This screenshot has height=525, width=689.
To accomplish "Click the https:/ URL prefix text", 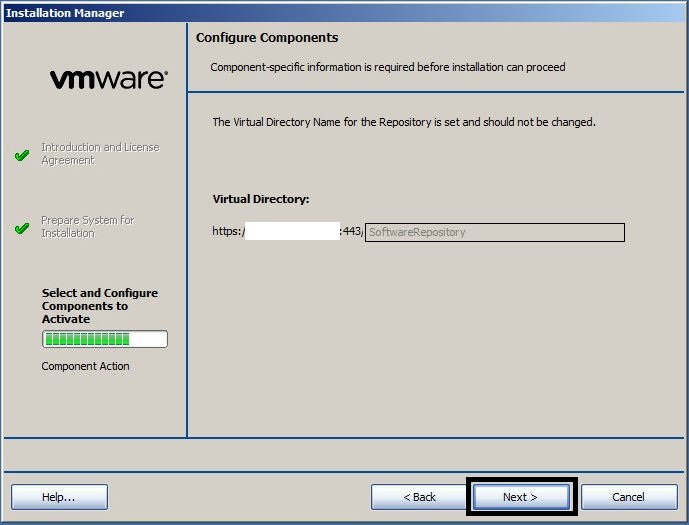I will pos(228,232).
